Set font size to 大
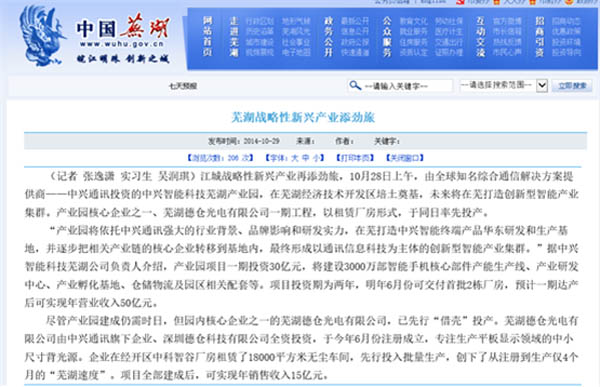Viewport: 600px width, 387px height. pyautogui.click(x=295, y=158)
